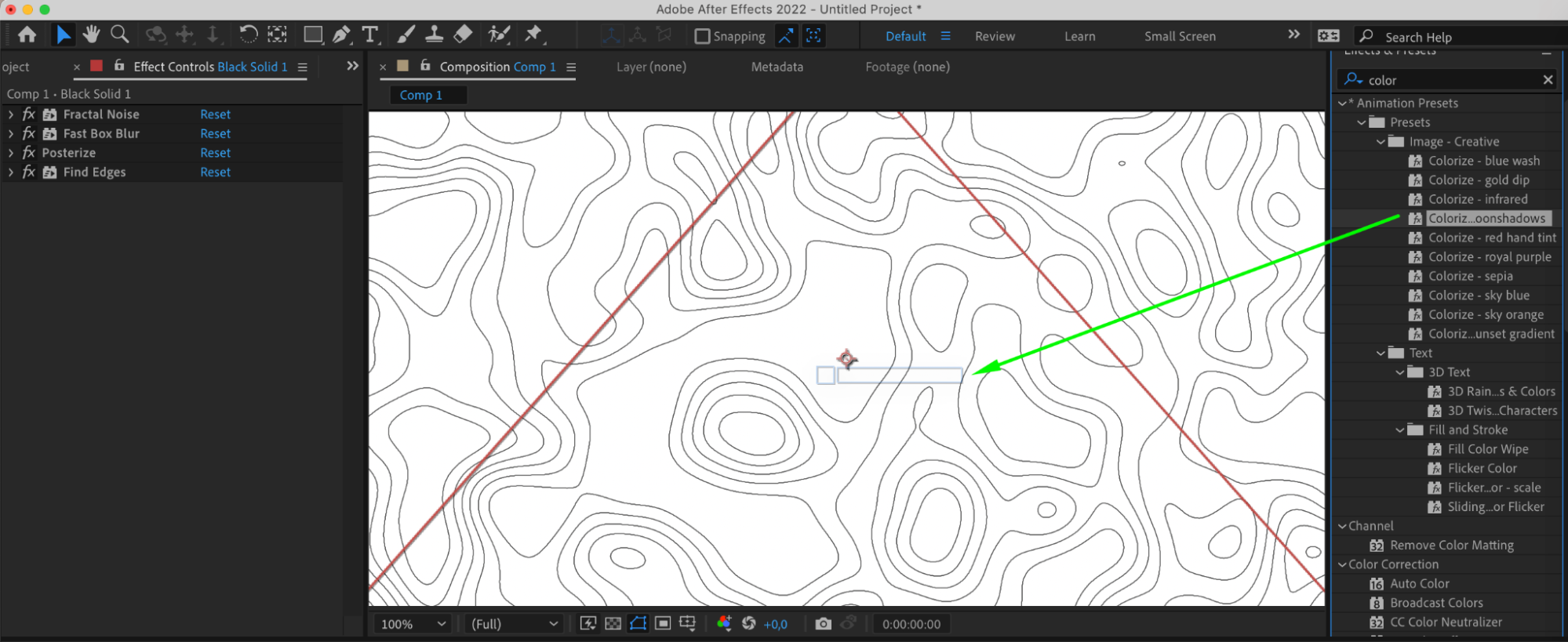Expand the Posterize effect properties
Image resolution: width=1568 pixels, height=642 pixels.
point(10,153)
